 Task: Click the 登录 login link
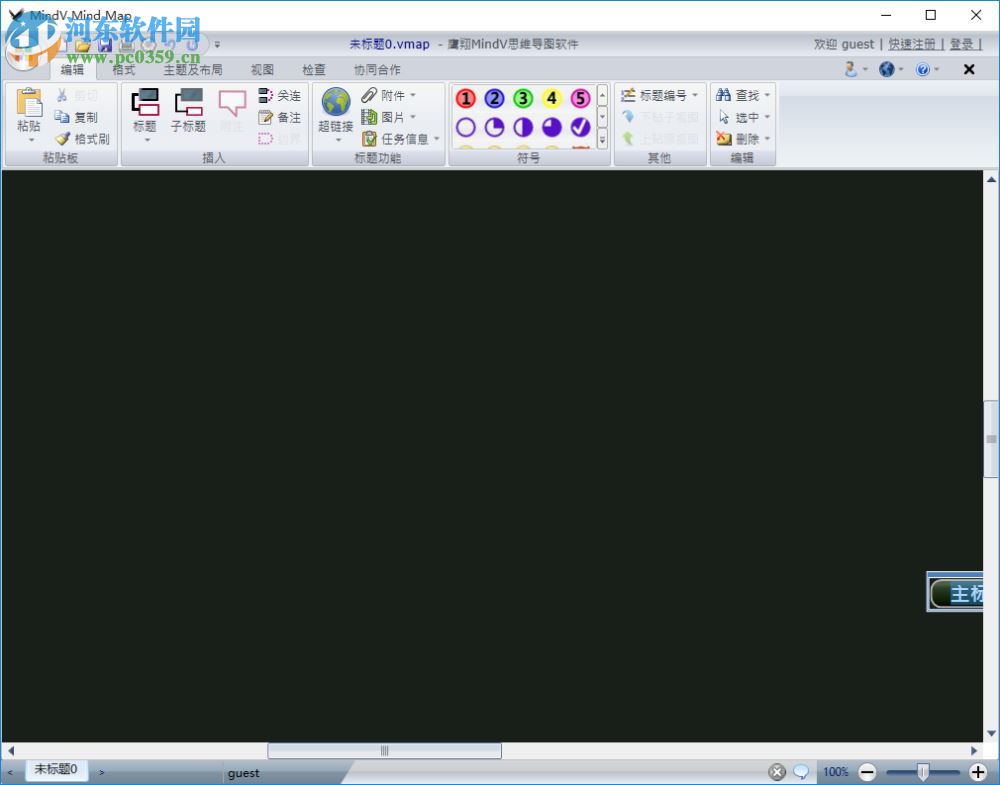[x=963, y=44]
